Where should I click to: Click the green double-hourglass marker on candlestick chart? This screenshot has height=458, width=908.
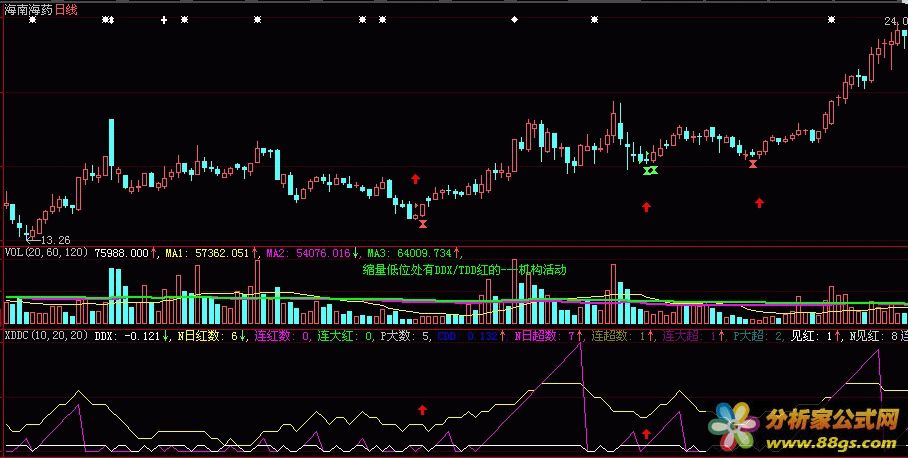click(651, 171)
